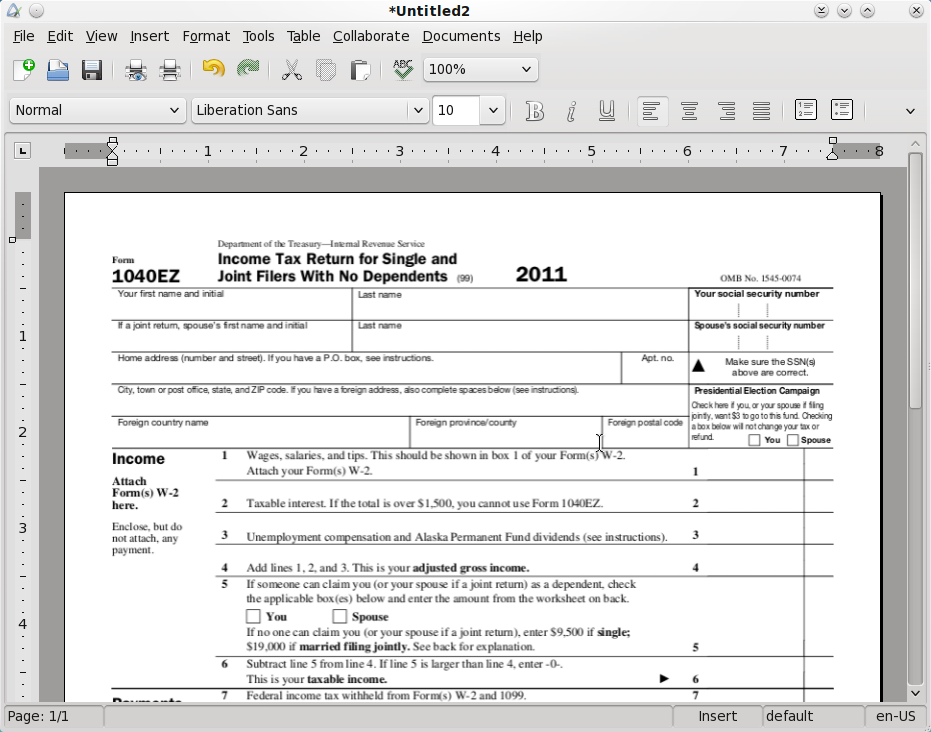Screen dimensions: 931x732
Task: Open the File menu
Action: [x=24, y=36]
